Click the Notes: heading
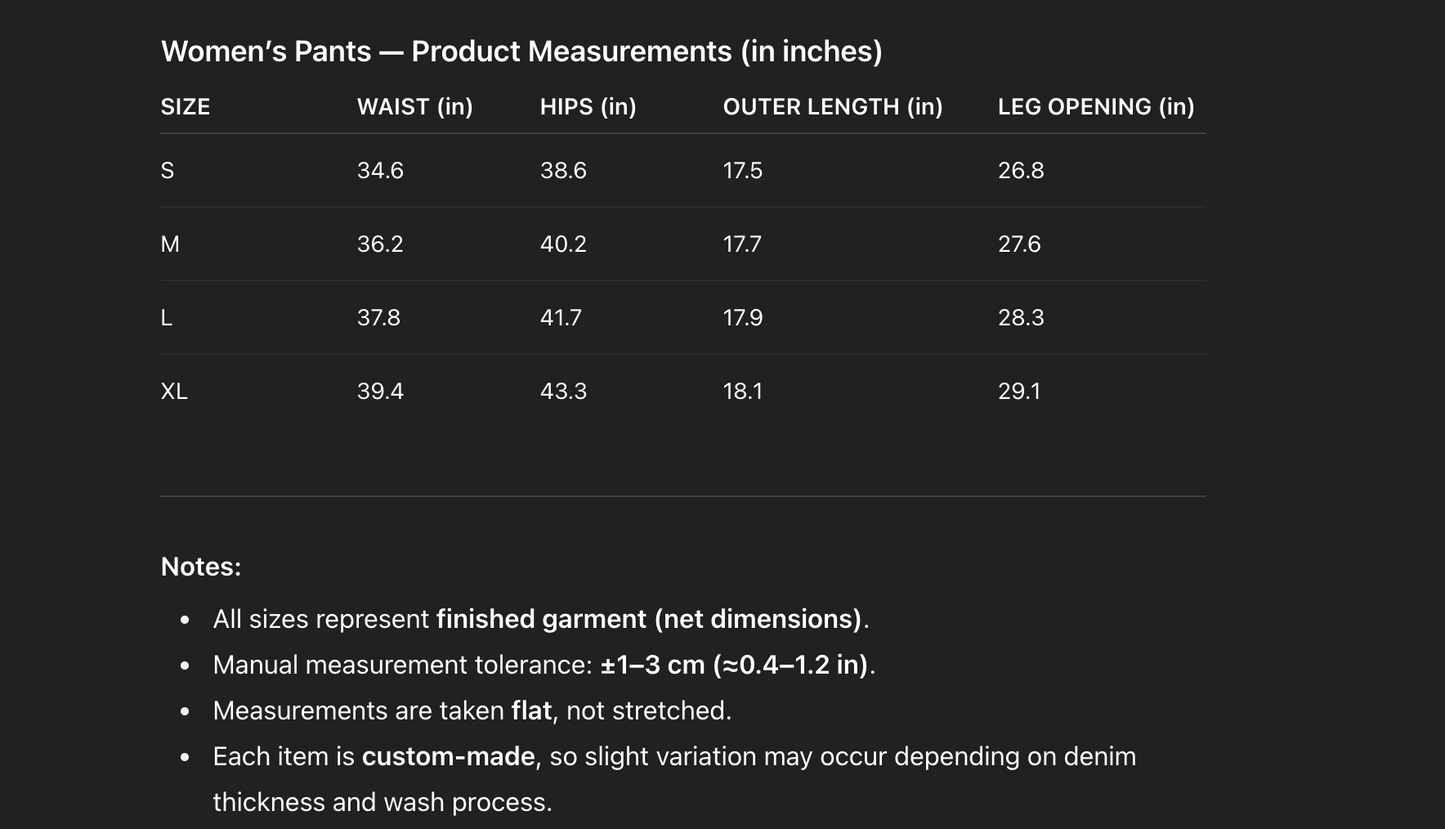Viewport: 1445px width, 829px height. [201, 567]
